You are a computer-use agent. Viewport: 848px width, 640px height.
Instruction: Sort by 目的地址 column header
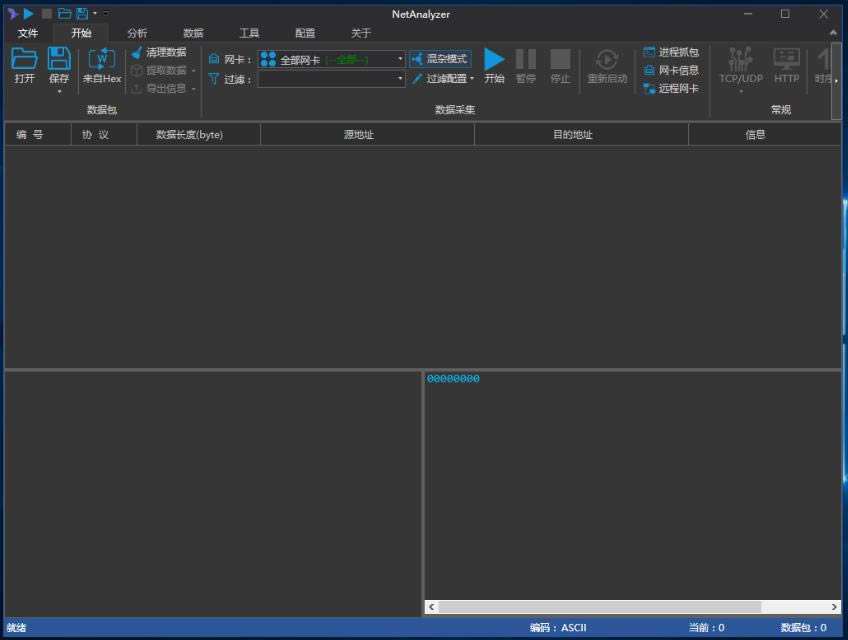pyautogui.click(x=581, y=134)
